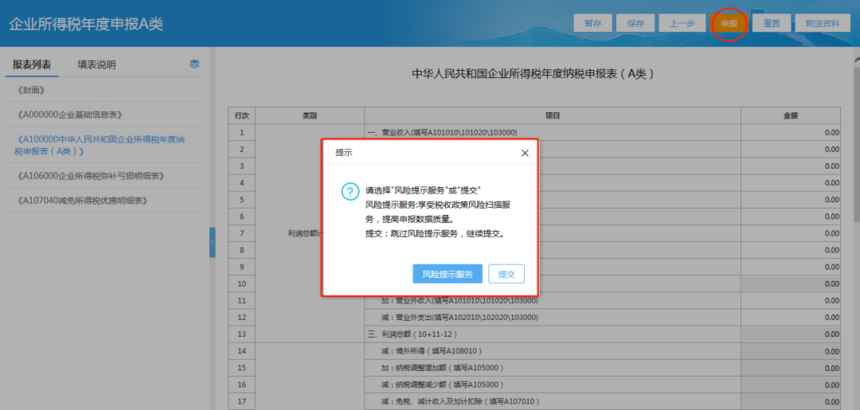Open 《A000000企业基础信息表》 in the list

pos(69,115)
